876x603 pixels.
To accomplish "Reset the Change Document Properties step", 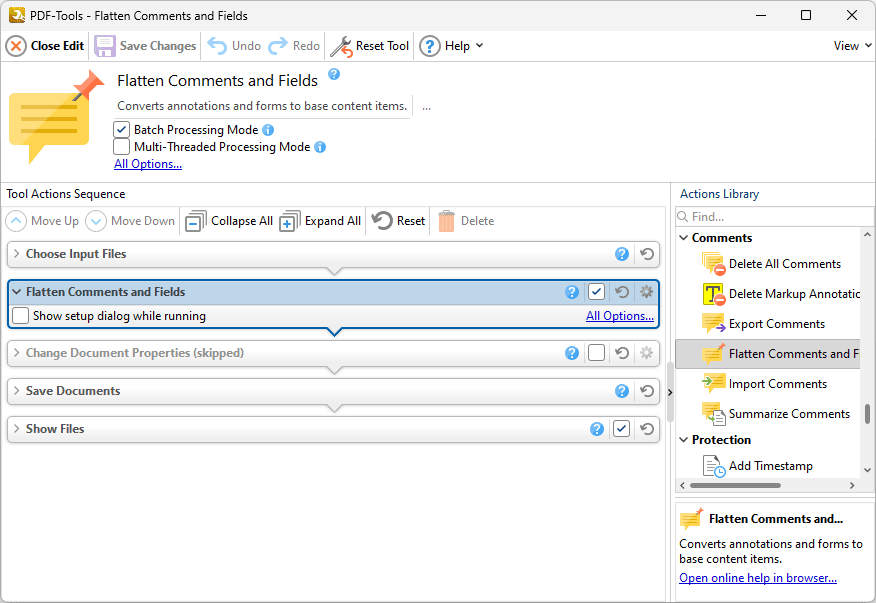I will tap(622, 353).
